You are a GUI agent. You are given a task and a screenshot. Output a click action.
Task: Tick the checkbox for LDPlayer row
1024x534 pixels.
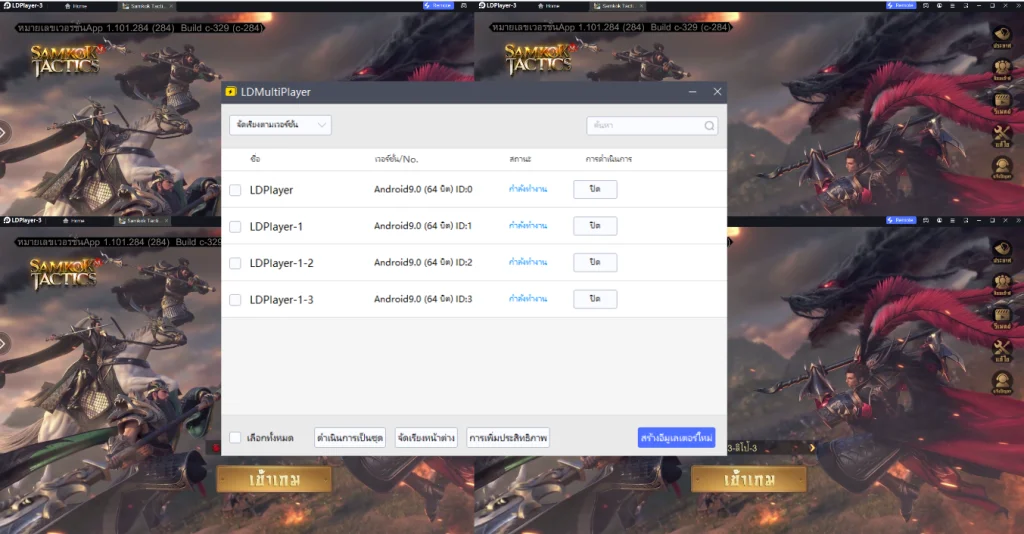235,190
